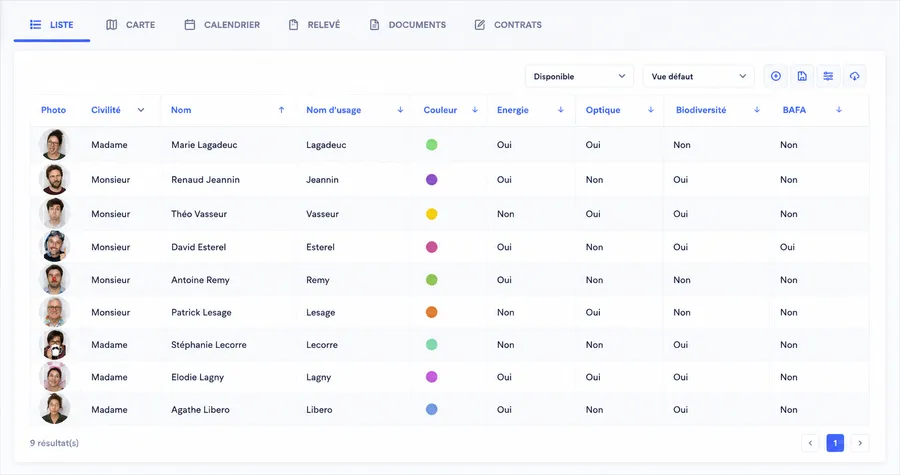This screenshot has width=900, height=475.
Task: Sort by Nom d'usage column arrow
Action: [400, 110]
